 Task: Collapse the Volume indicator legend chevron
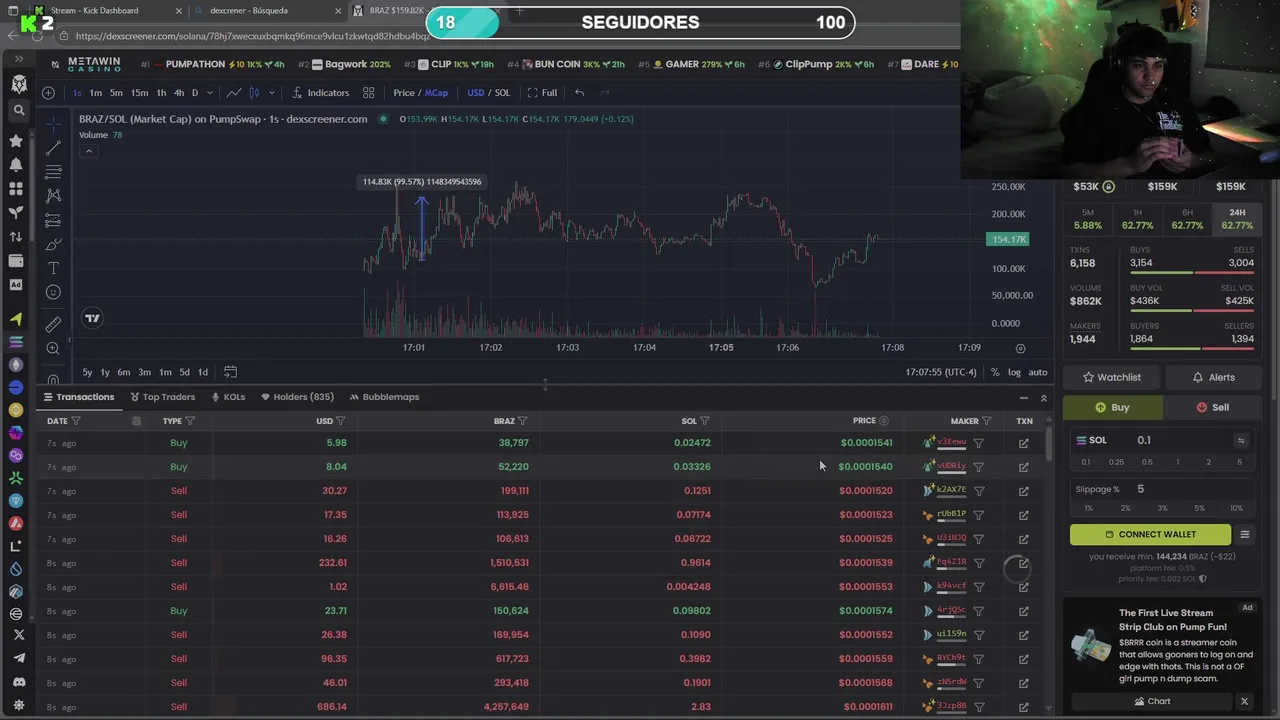[x=89, y=151]
